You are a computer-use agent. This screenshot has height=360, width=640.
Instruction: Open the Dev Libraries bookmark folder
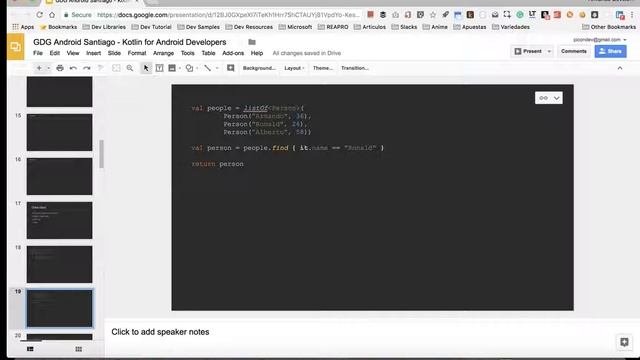coord(104,27)
